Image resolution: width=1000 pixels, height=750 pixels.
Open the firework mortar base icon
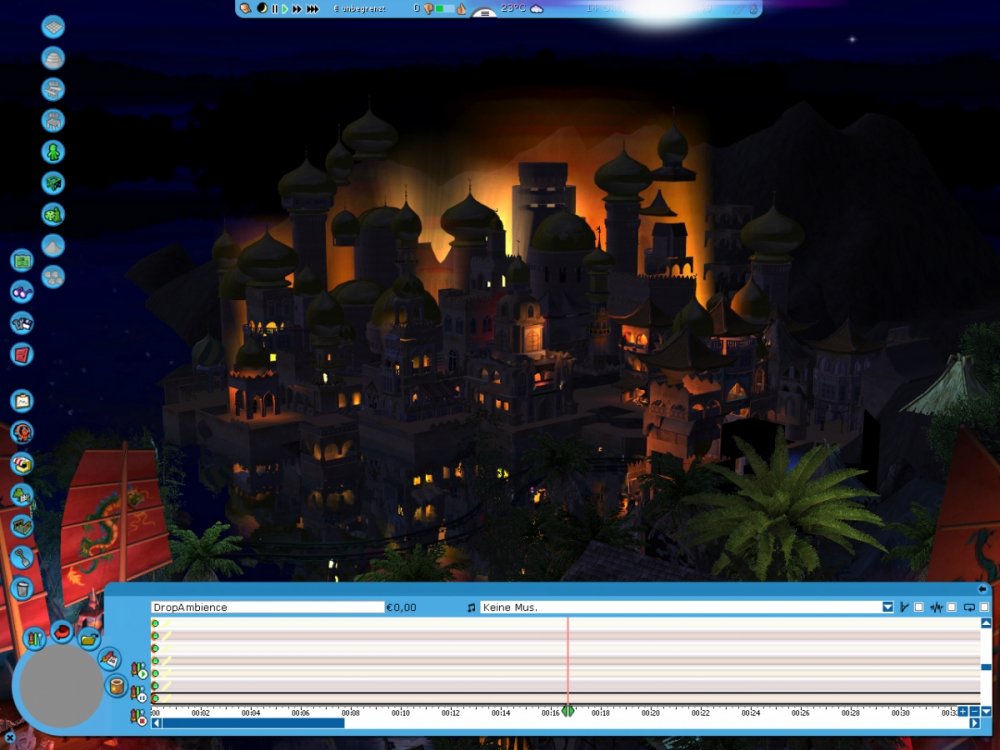pyautogui.click(x=117, y=688)
